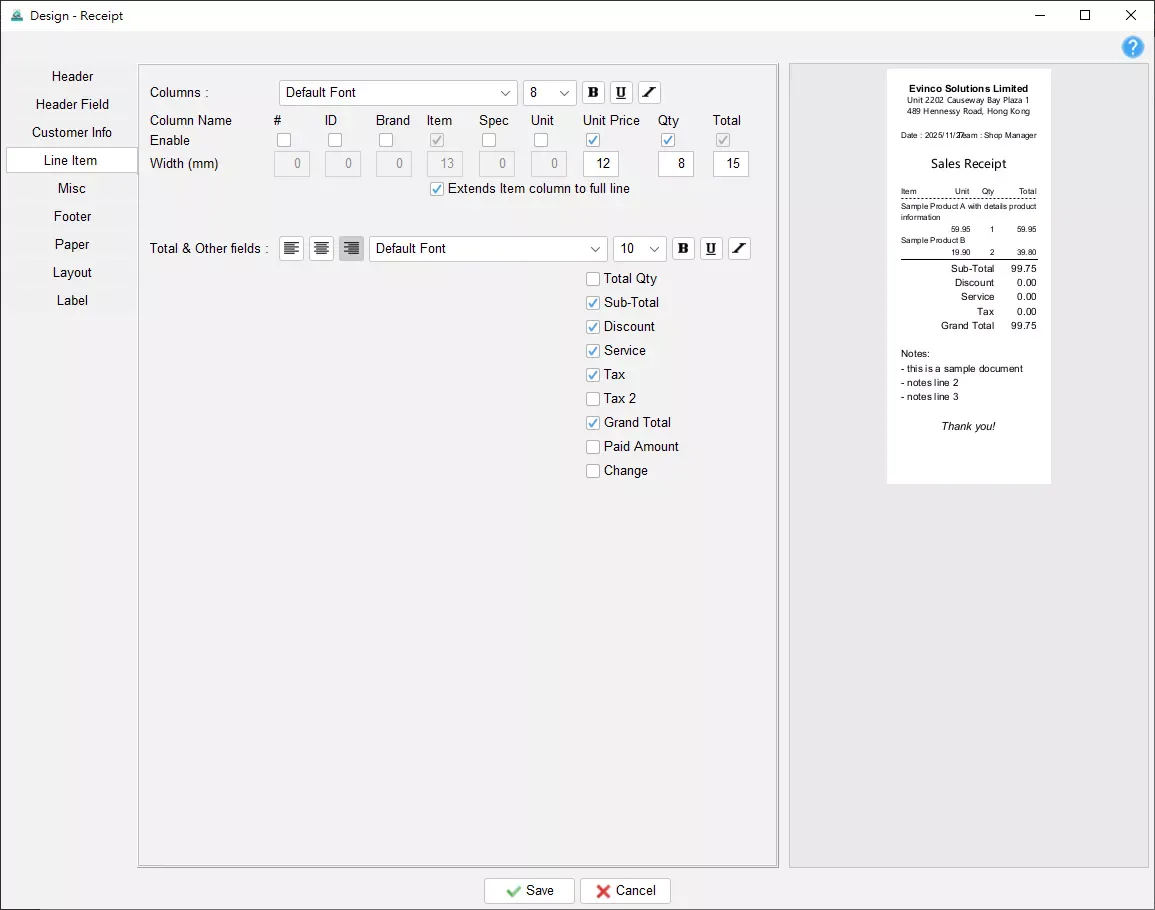Cancel the receipt design changes
The height and width of the screenshot is (910, 1155).
(625, 891)
